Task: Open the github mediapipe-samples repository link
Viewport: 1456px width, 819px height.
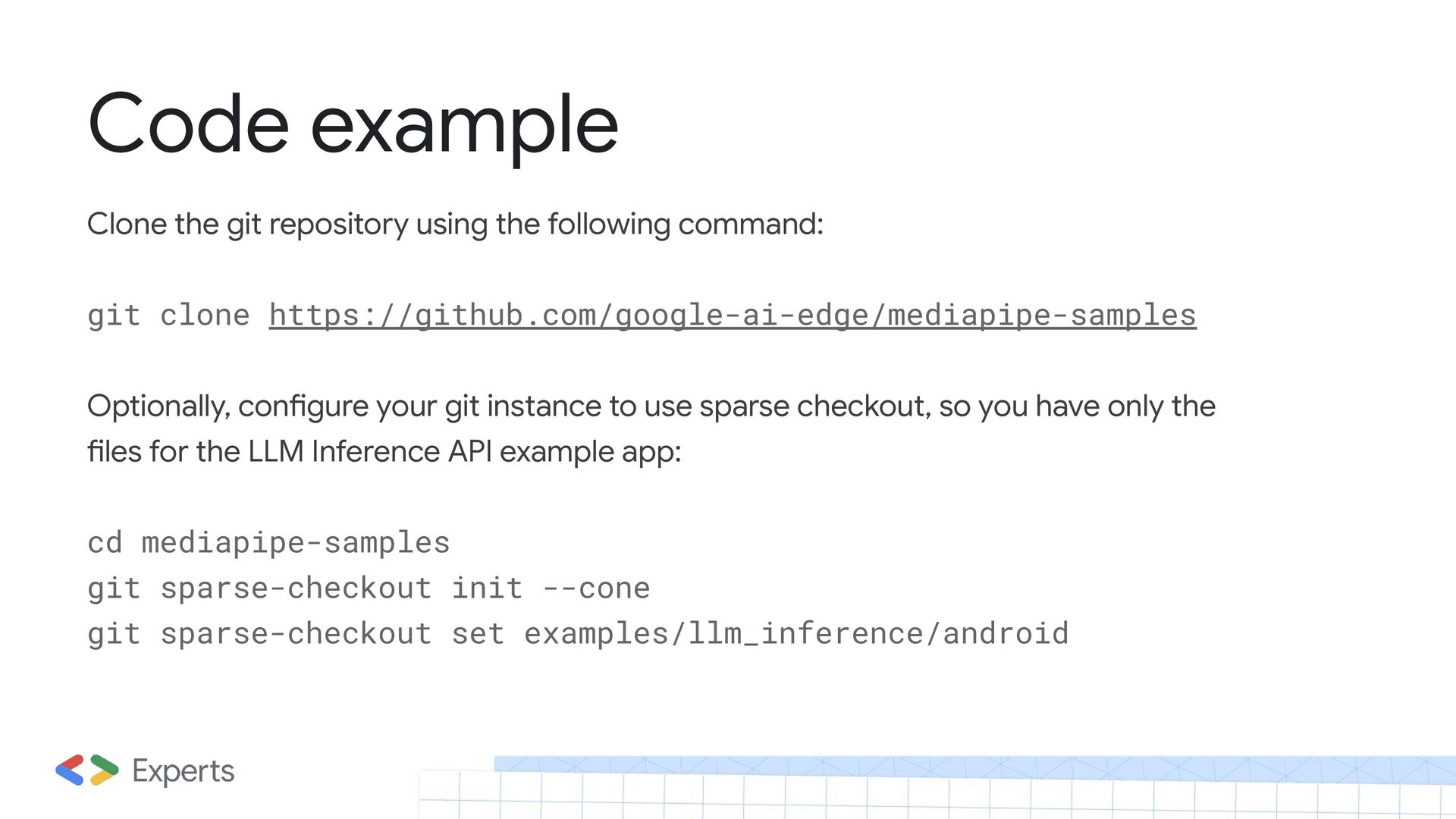Action: point(733,315)
